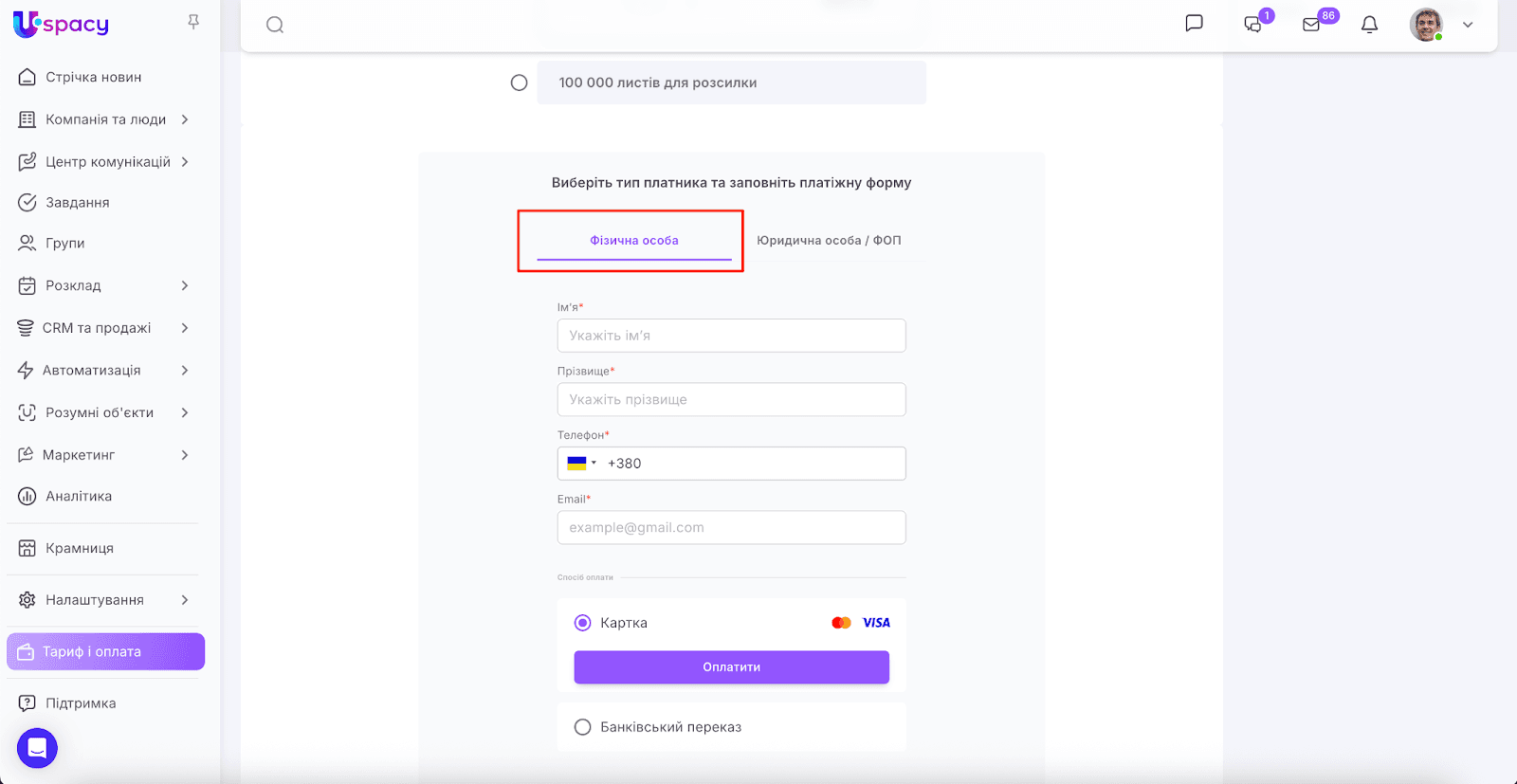Click the comments icon with badge 1
Screen dimensions: 1517x784
point(1253,25)
